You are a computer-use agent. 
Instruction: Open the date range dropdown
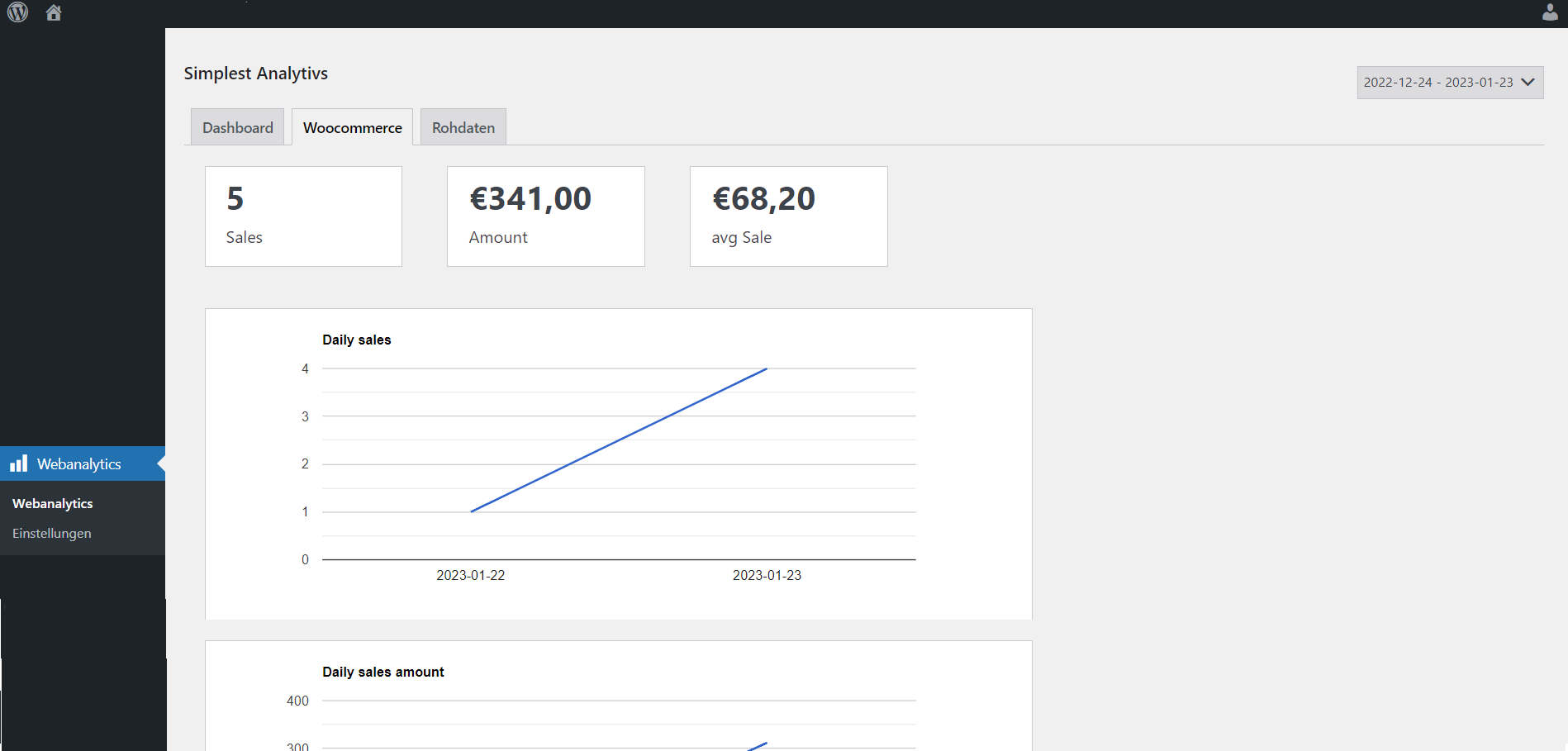tap(1450, 83)
